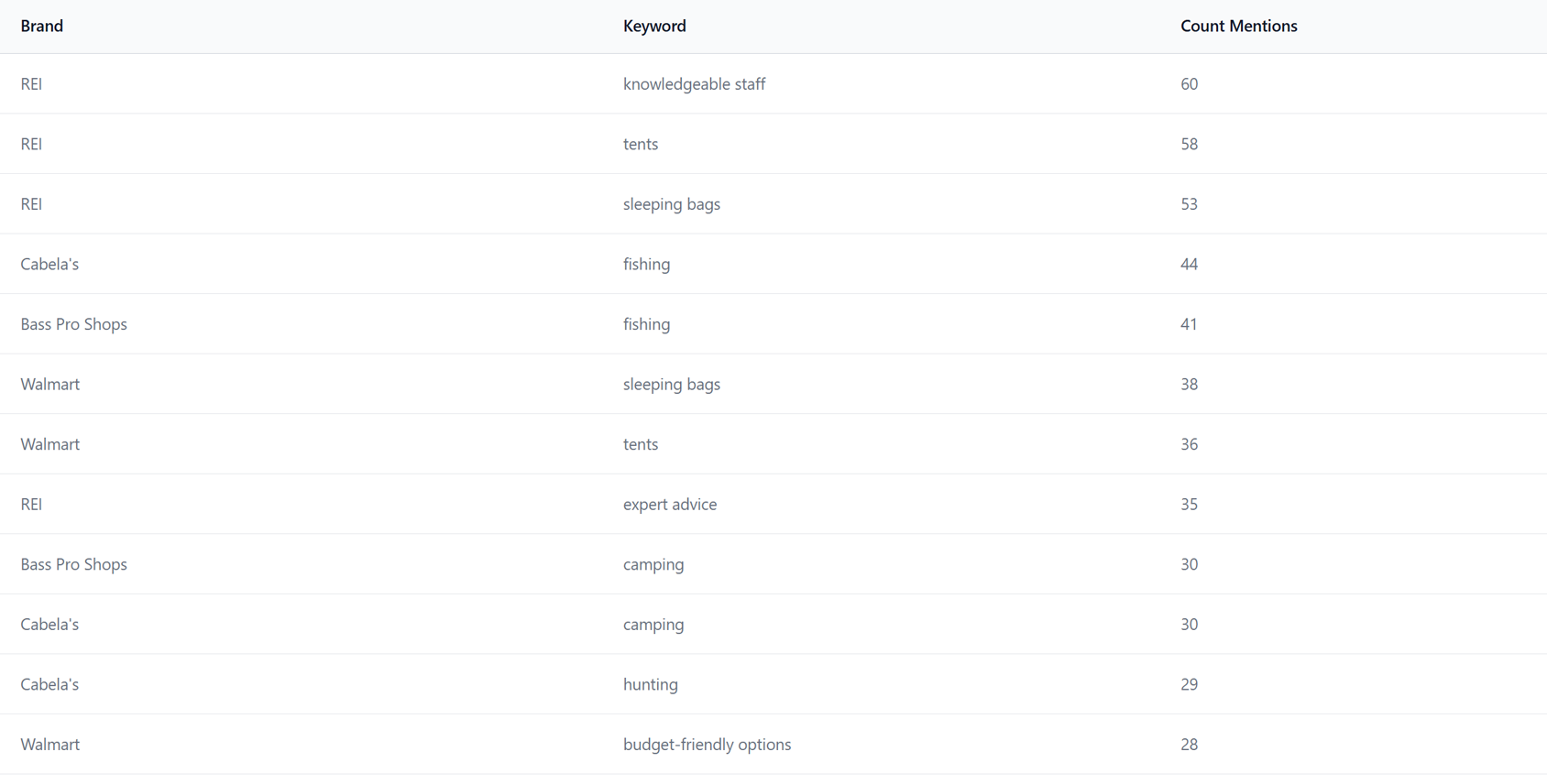Viewport: 1547px width, 784px height.
Task: Click the "budget-friendly options" keyword cell
Action: tap(707, 745)
